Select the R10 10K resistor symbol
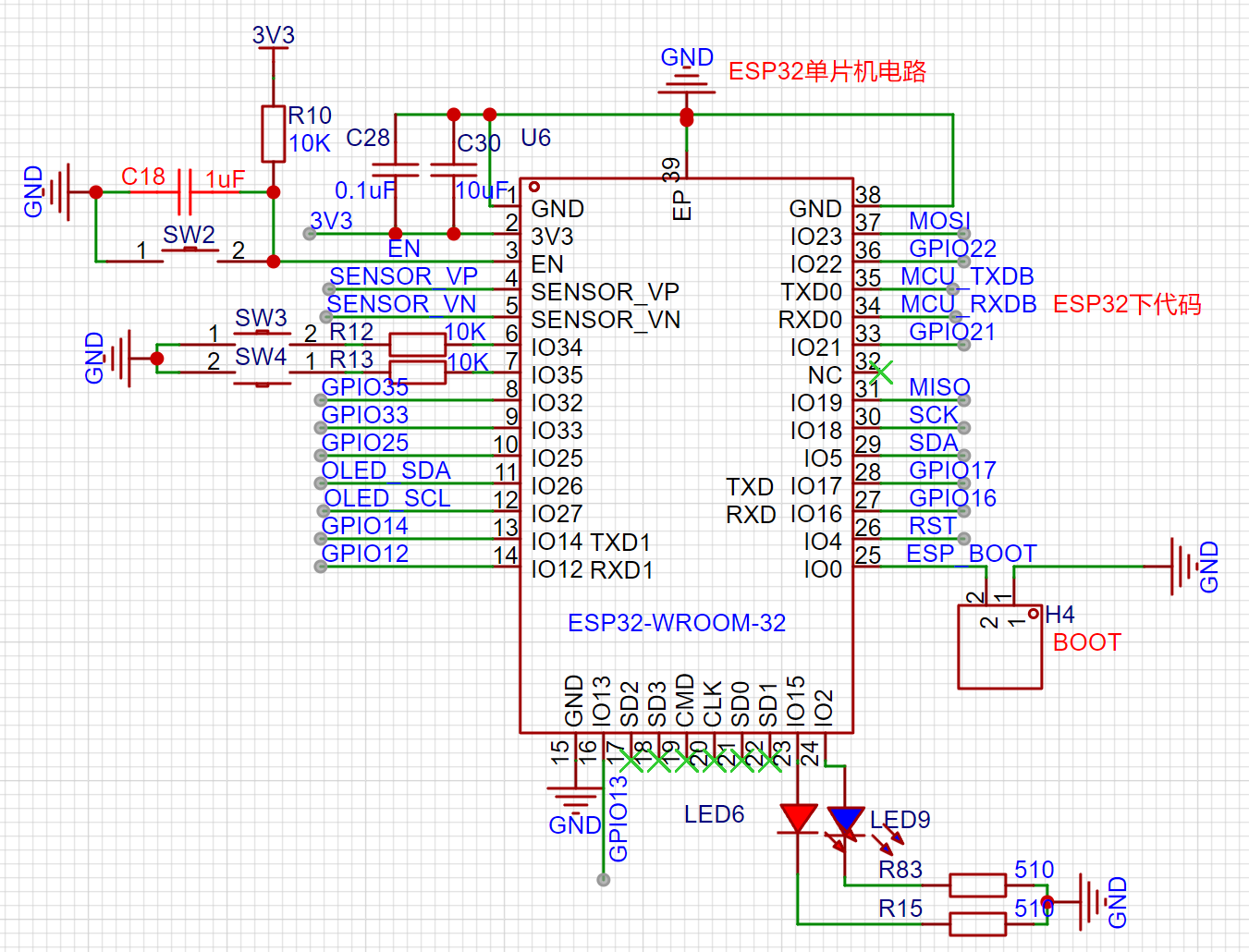 click(x=273, y=134)
